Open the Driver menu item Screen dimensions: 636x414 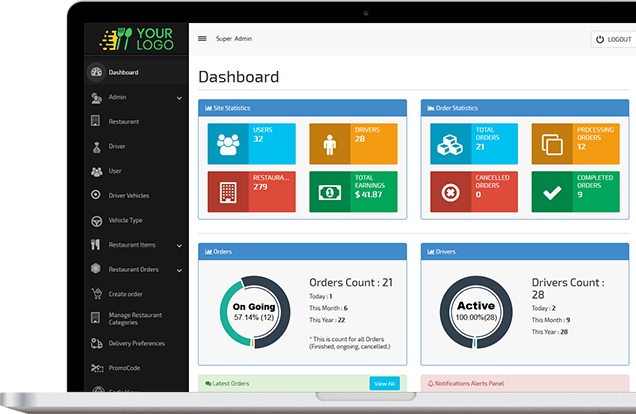coord(136,146)
